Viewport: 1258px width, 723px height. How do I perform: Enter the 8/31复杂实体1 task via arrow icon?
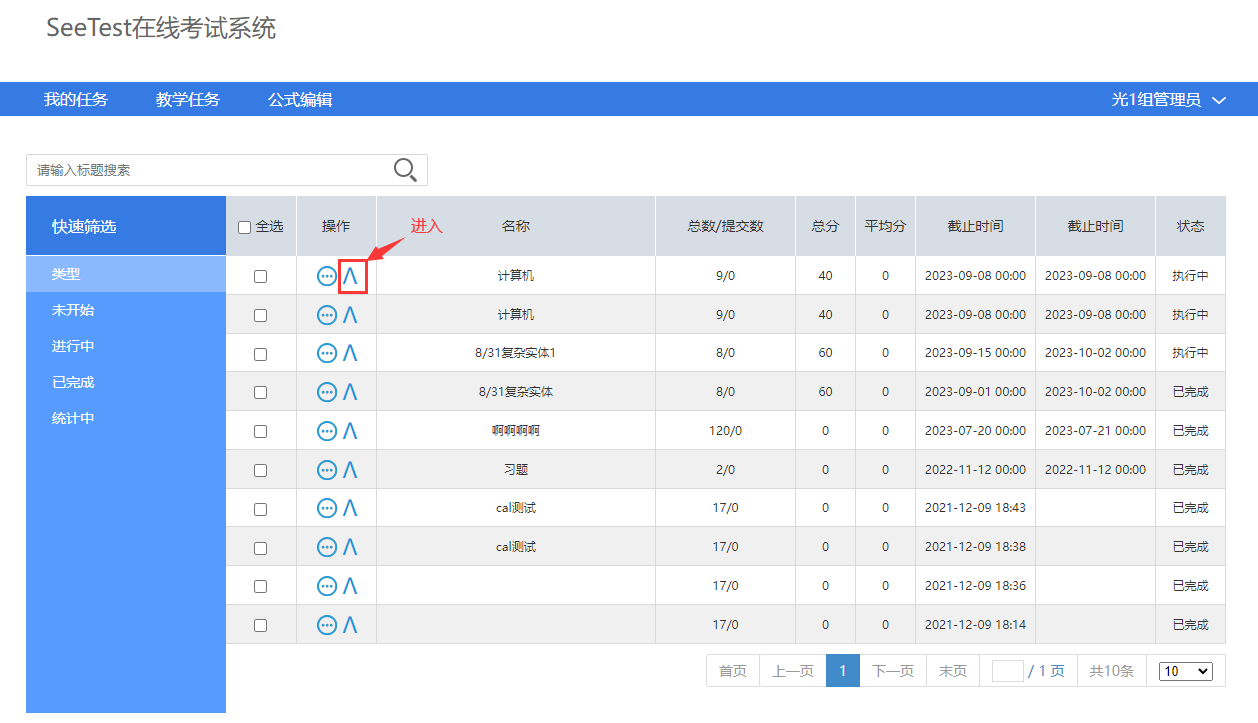coord(350,353)
